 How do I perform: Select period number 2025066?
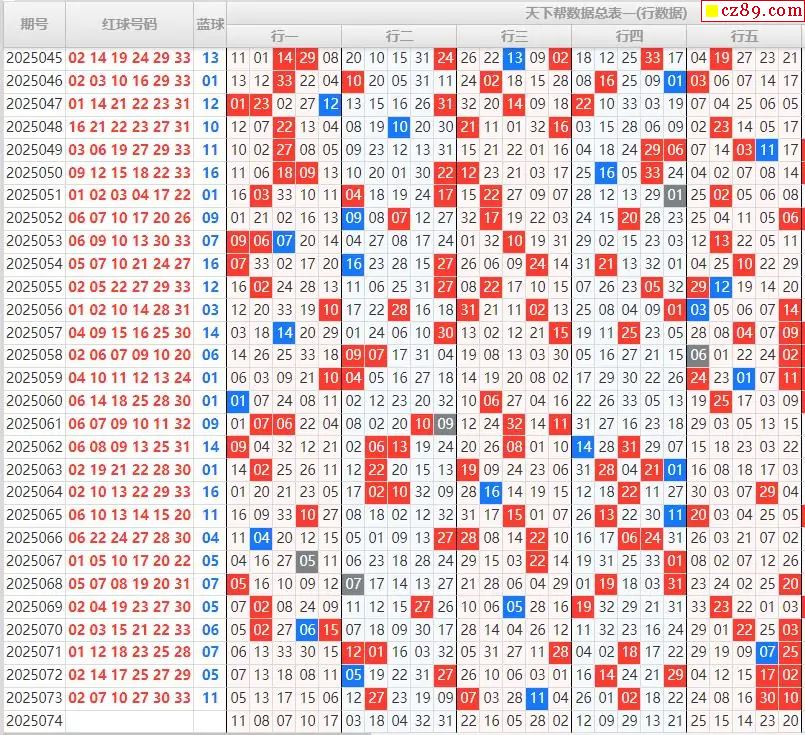click(34, 538)
